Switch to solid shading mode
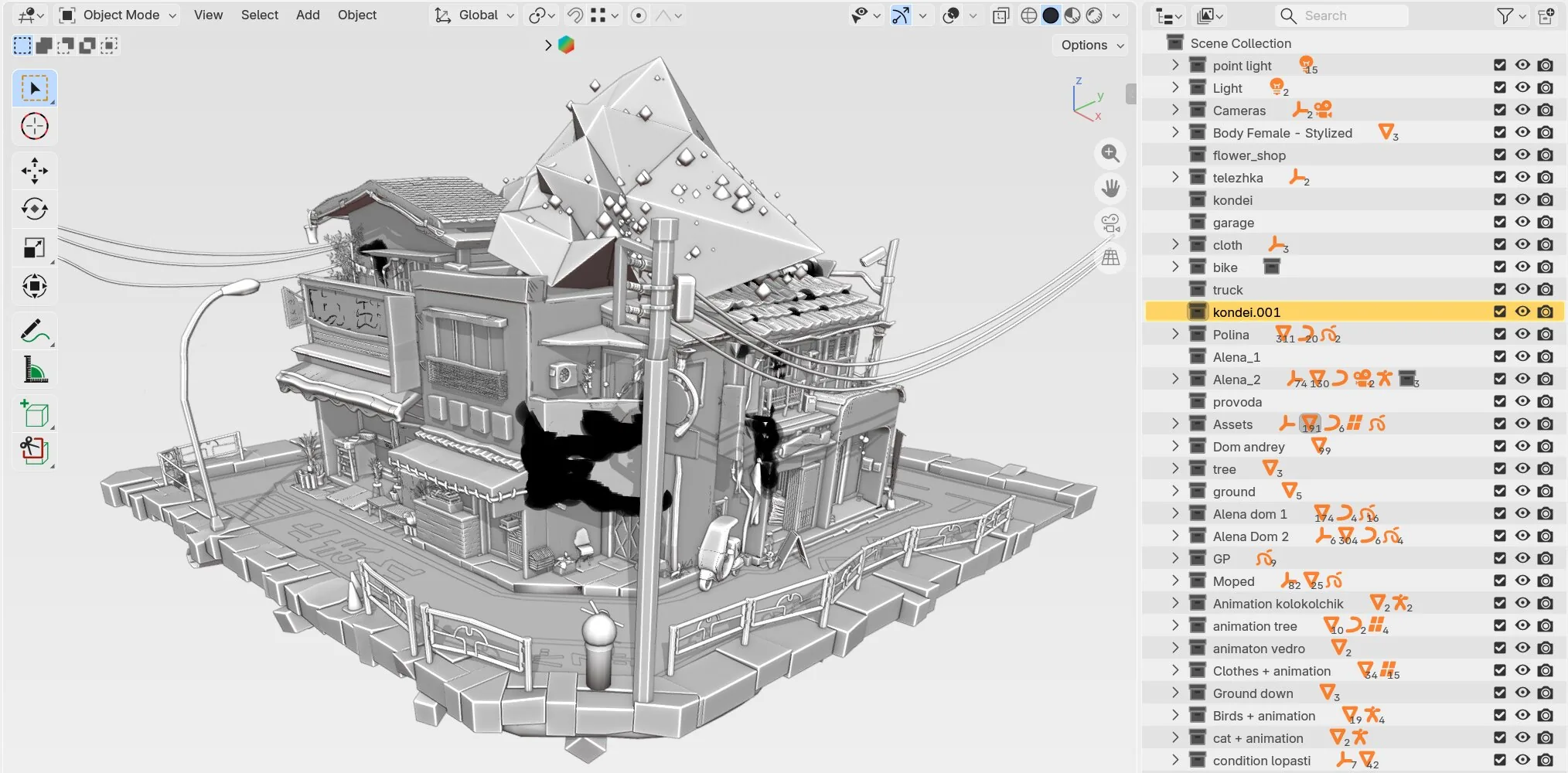 1050,15
